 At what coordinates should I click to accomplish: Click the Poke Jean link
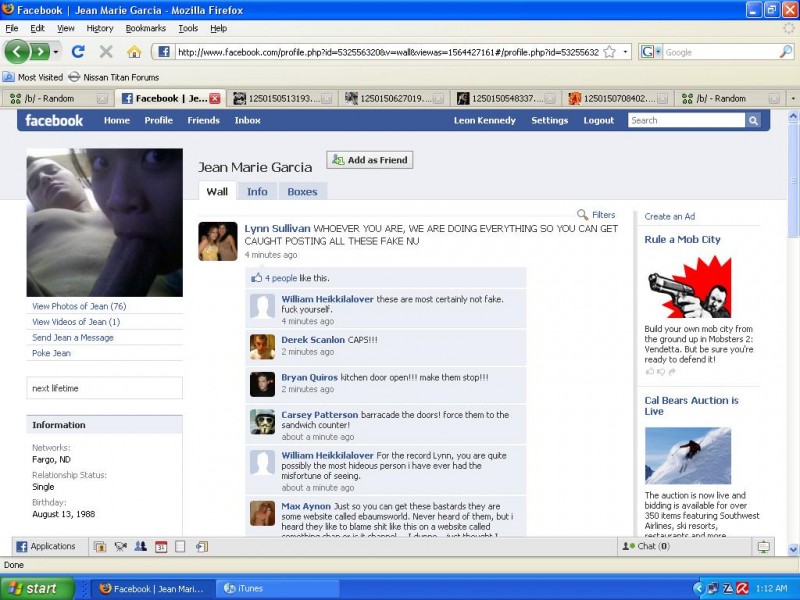coord(52,353)
